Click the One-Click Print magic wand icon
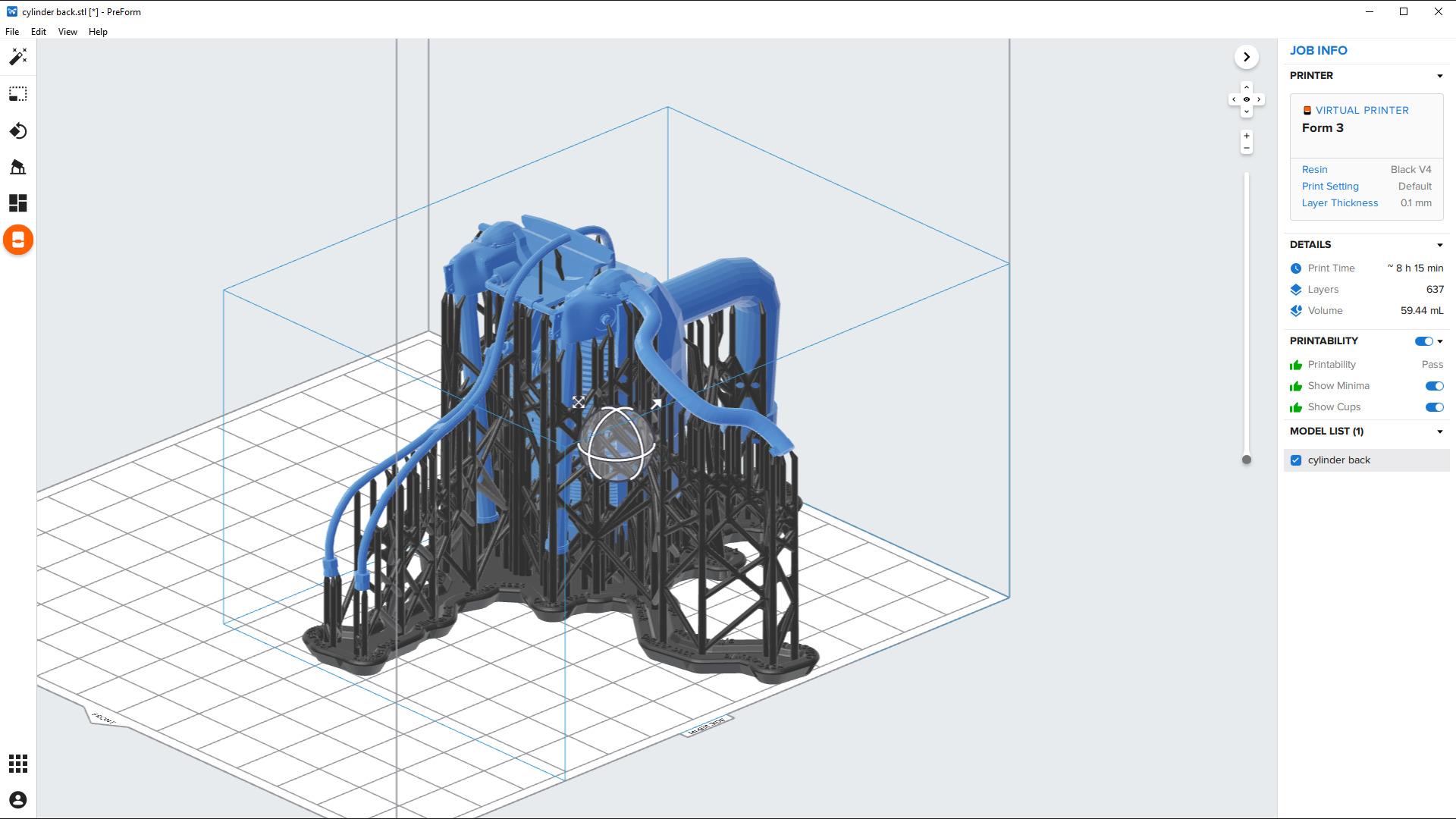This screenshot has height=819, width=1456. coord(18,57)
